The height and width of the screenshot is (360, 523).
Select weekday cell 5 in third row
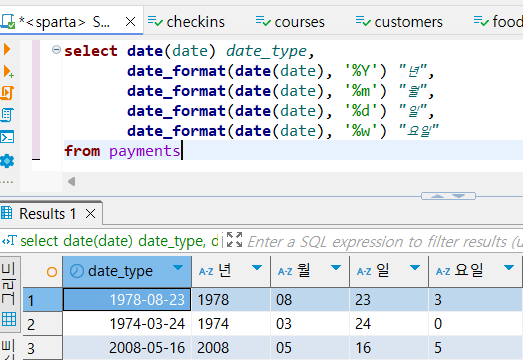point(476,348)
